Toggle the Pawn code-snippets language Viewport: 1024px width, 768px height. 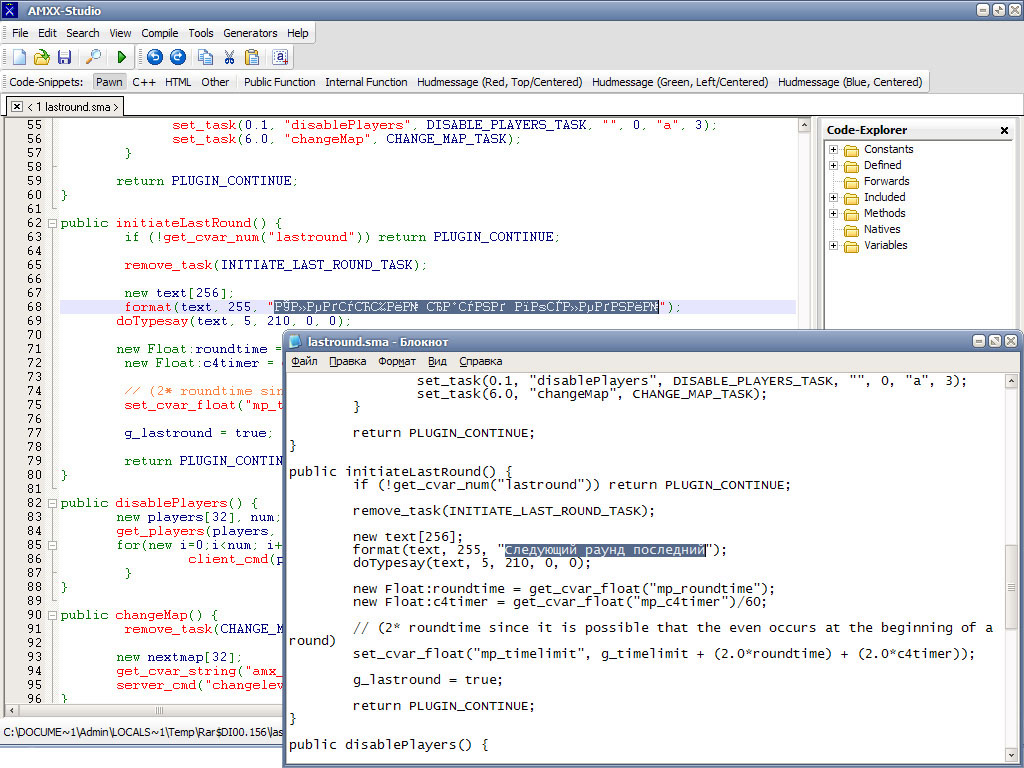(109, 82)
